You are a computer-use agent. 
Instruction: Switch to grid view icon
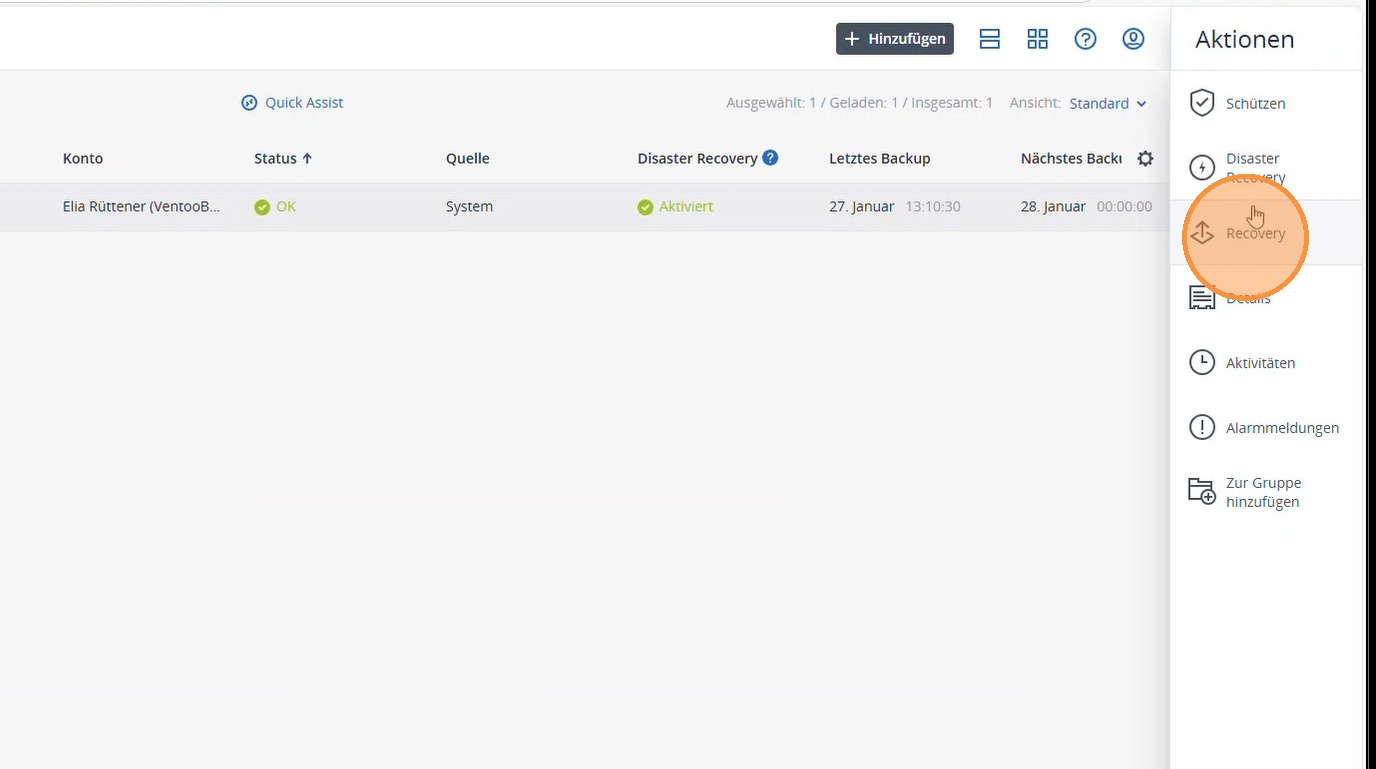pos(1038,39)
